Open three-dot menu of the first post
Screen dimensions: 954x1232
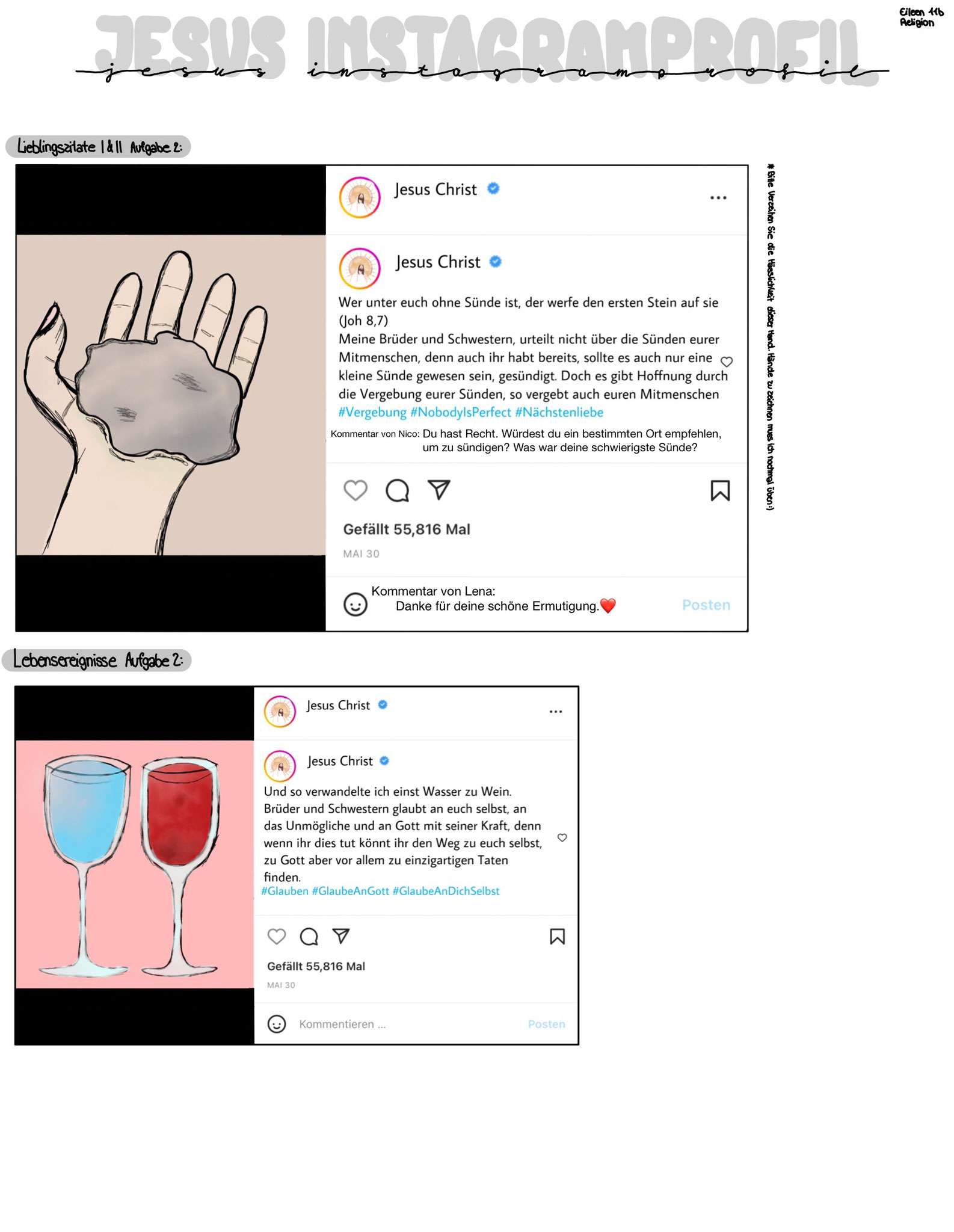[x=718, y=198]
